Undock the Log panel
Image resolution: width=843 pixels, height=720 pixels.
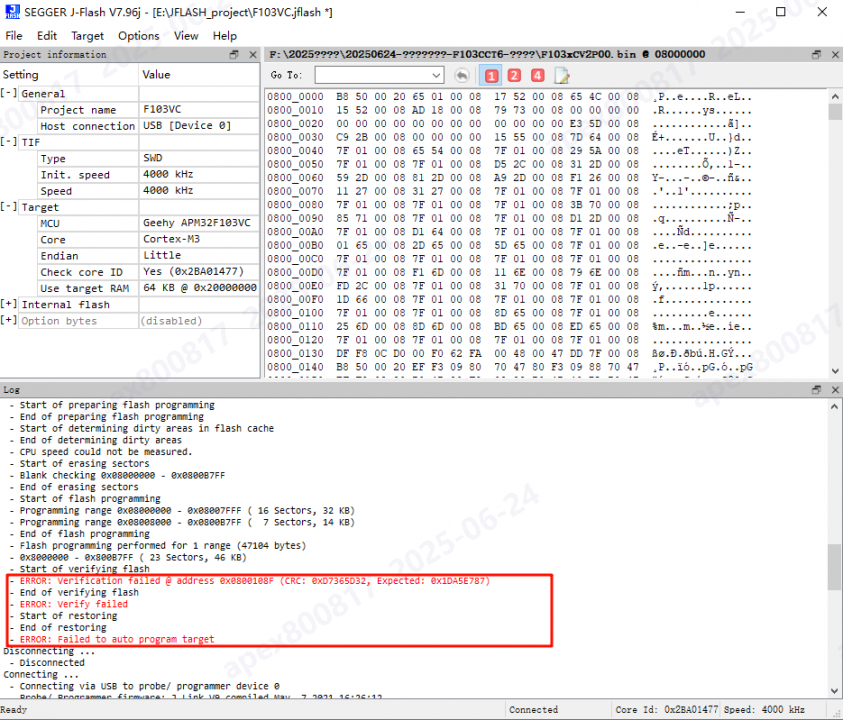816,389
